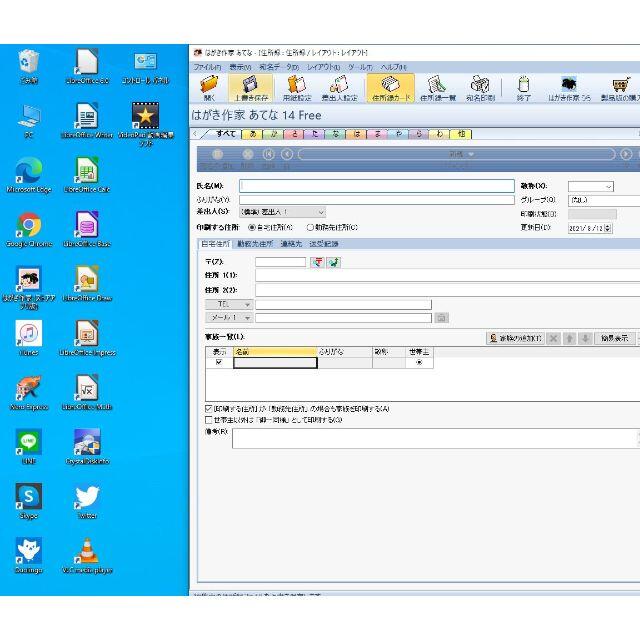This screenshot has width=640, height=640.
Task: Open the ヘルプ menu
Action: coord(393,67)
